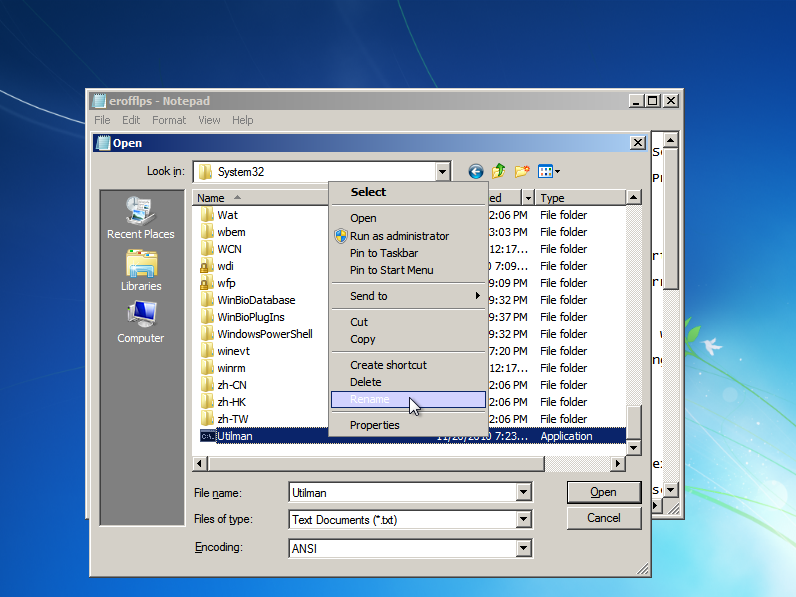Click inside the File name field

(400, 492)
